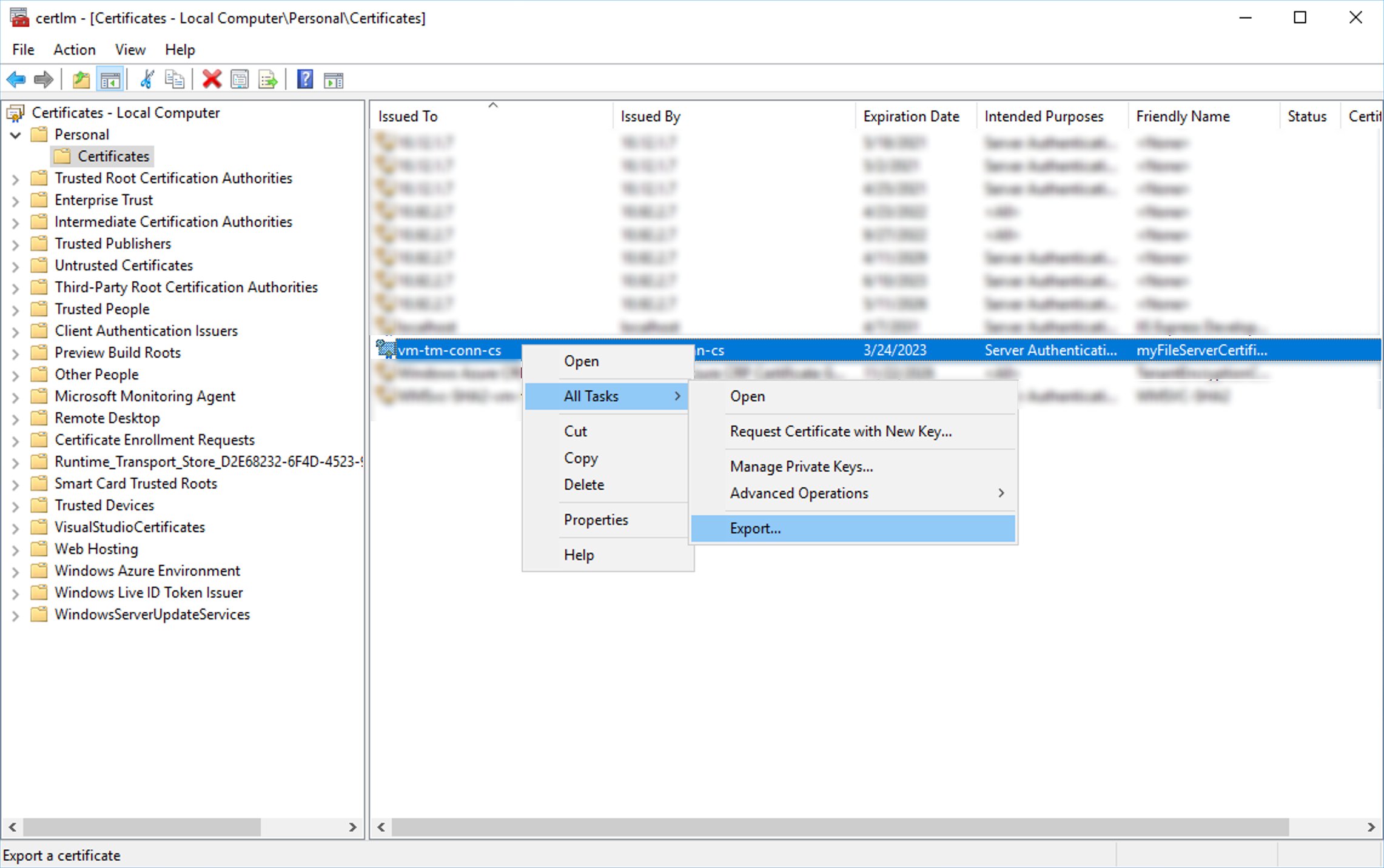Toggle the Show/Hide Console Tree icon
The image size is (1384, 868).
pos(110,79)
